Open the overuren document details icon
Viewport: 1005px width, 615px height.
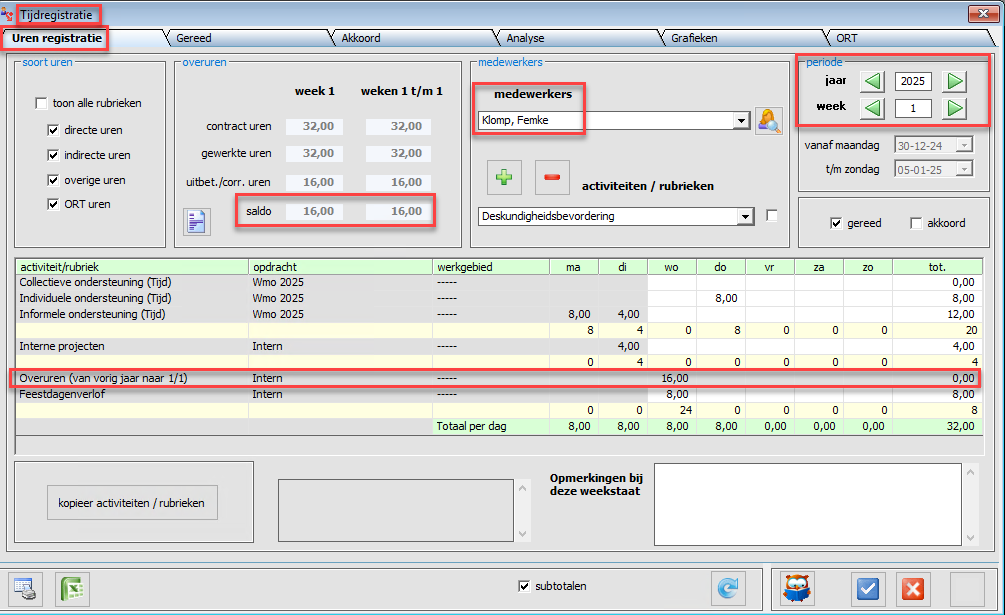[x=197, y=222]
